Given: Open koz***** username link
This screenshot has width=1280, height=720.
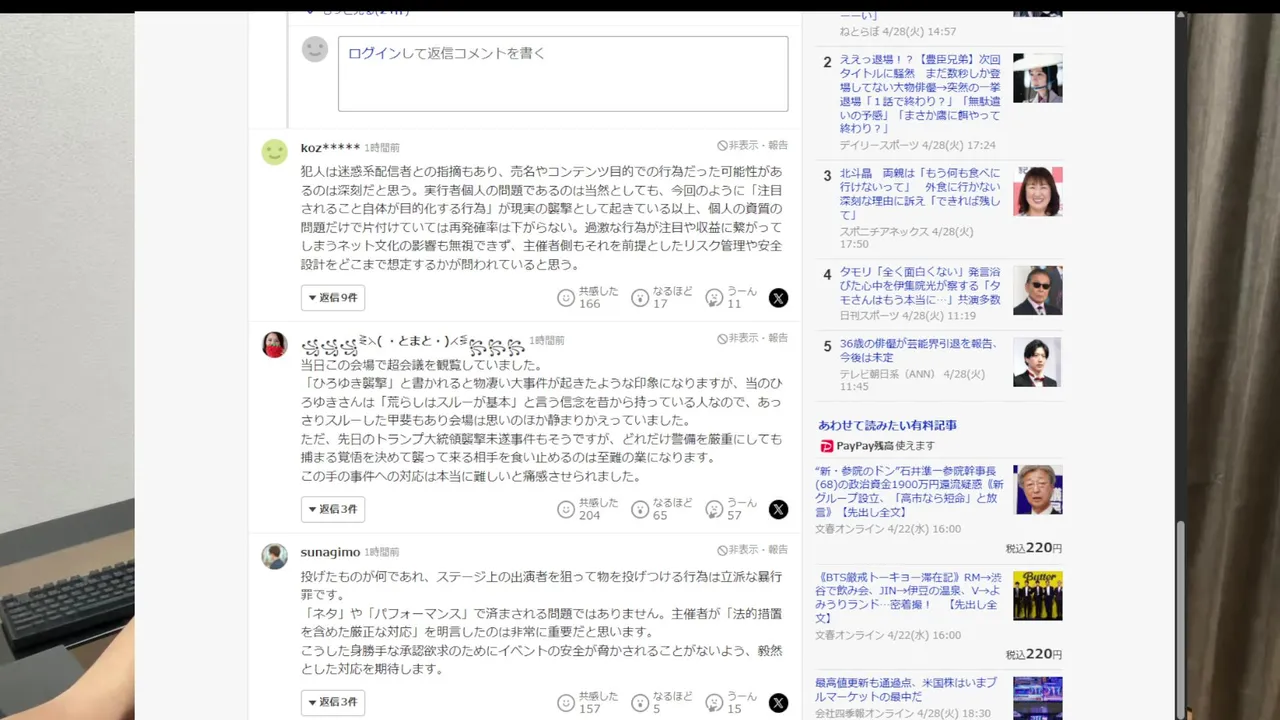Looking at the screenshot, I should (330, 148).
